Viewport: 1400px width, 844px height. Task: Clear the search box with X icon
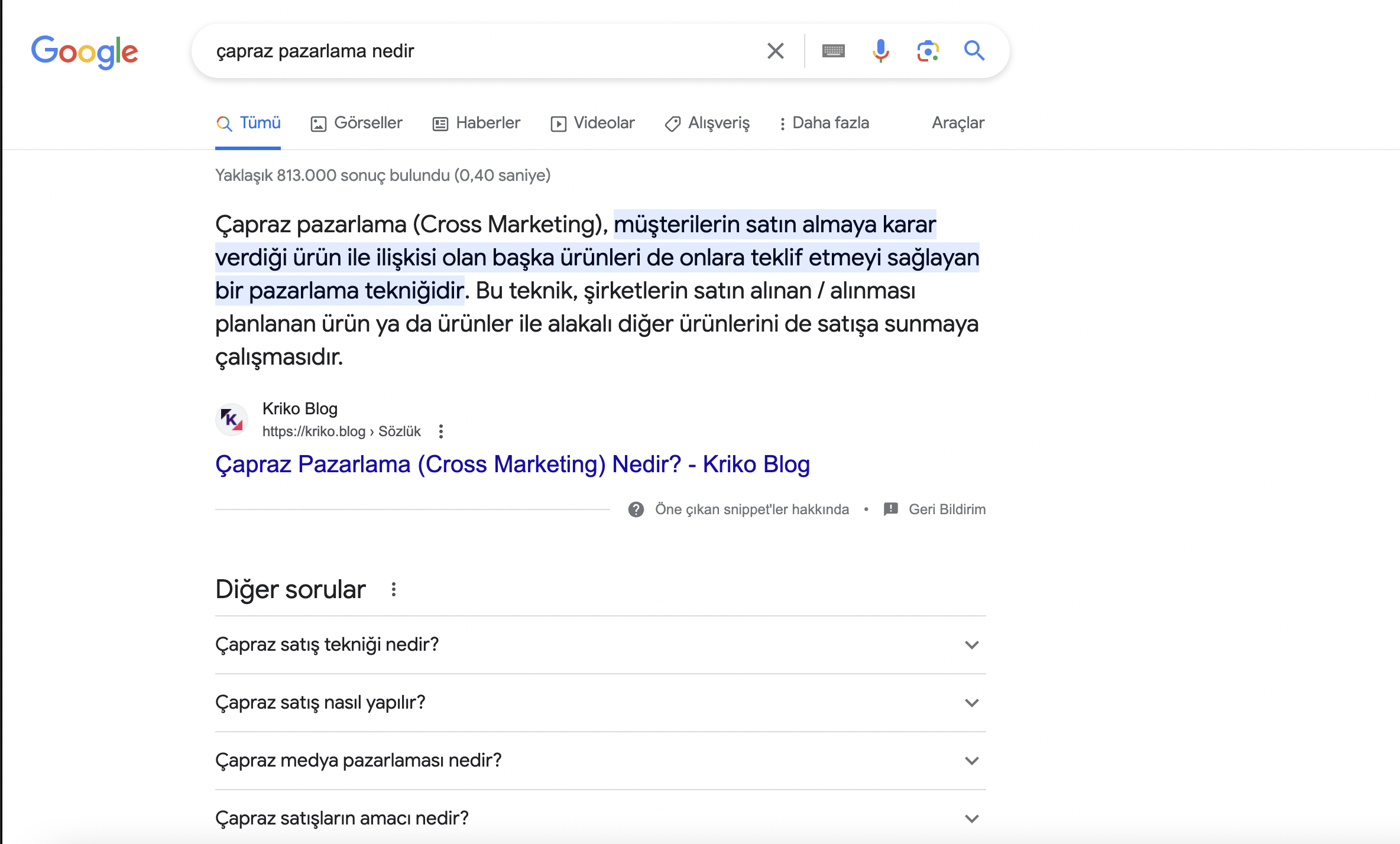(775, 51)
